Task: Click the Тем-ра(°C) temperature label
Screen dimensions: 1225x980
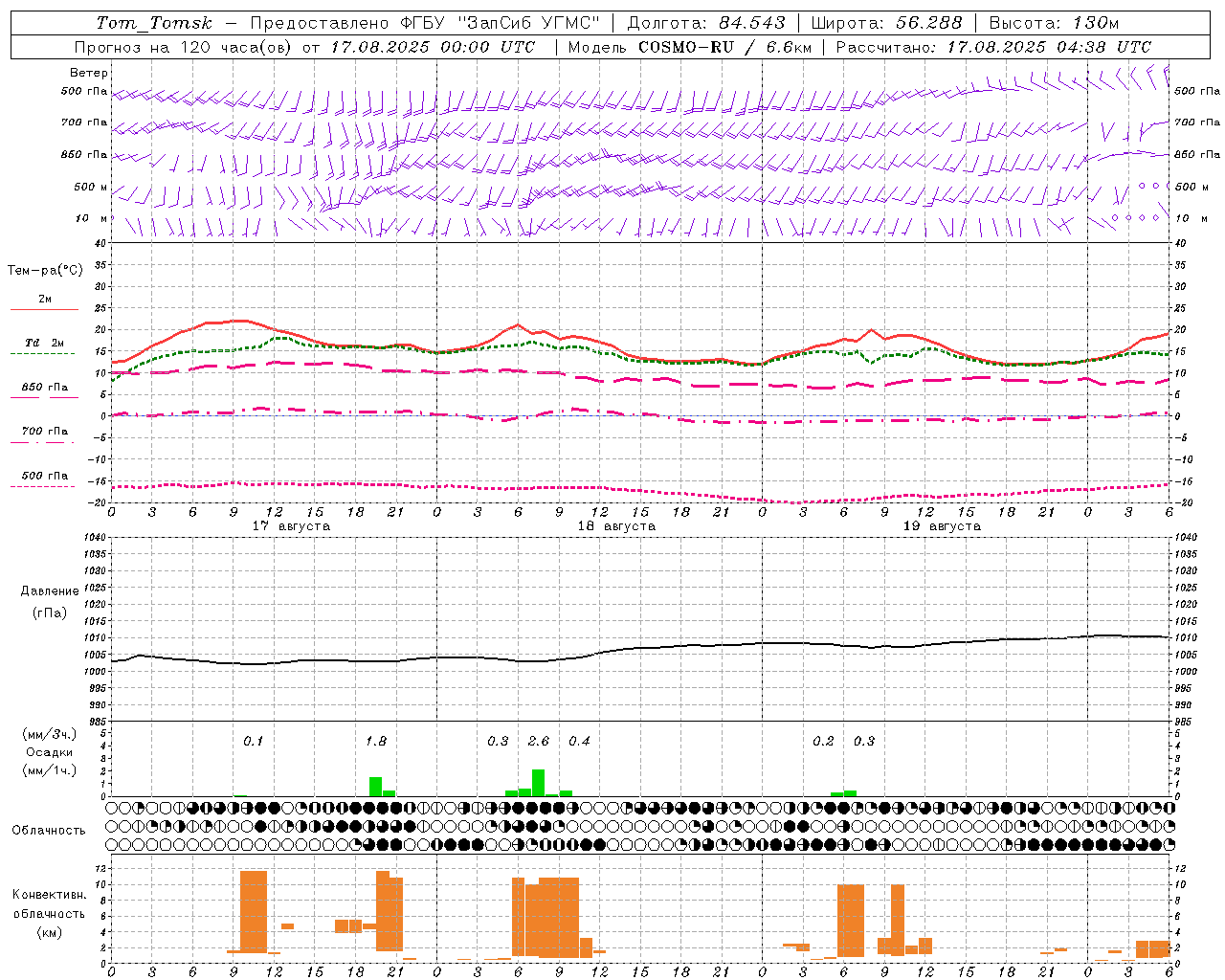Action: [45, 271]
